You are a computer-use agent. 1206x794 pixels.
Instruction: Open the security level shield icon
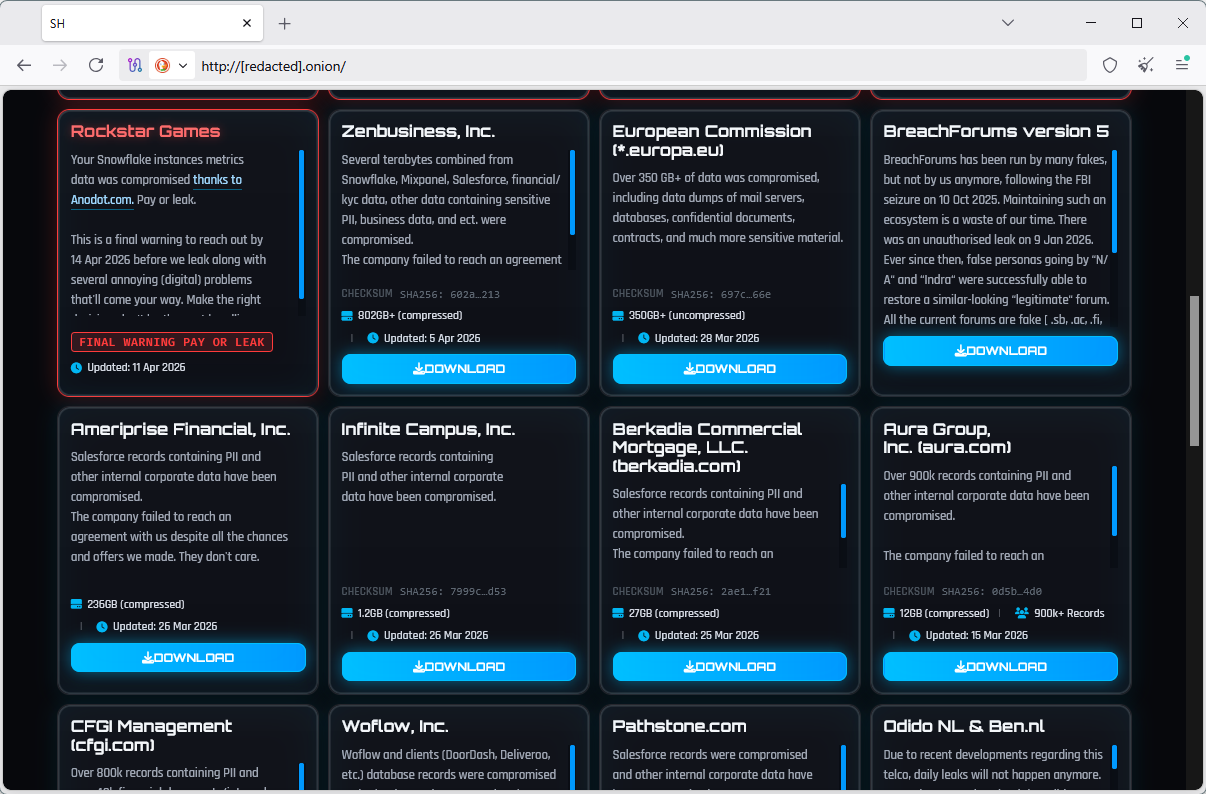tap(1110, 65)
